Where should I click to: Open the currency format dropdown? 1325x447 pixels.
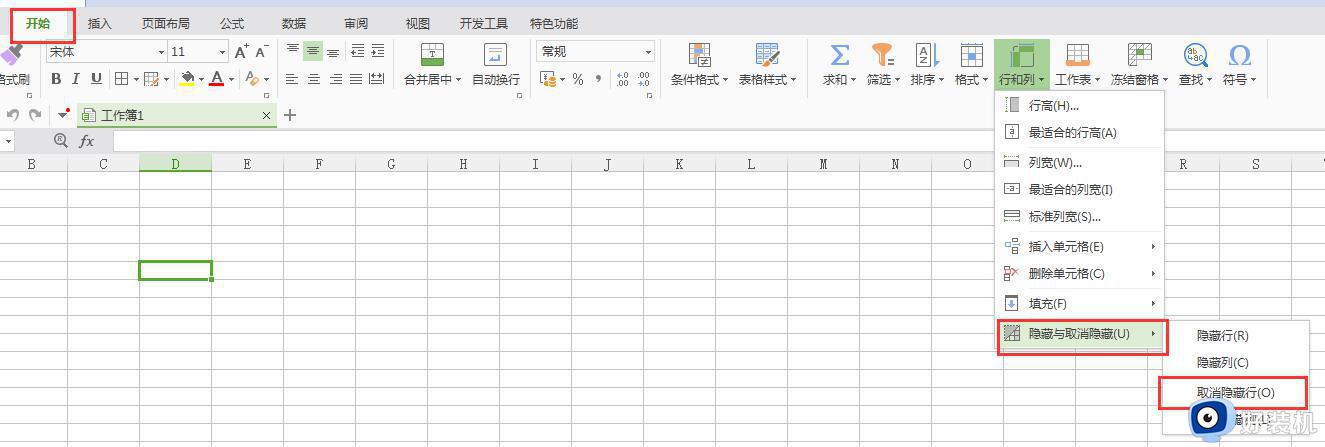563,79
